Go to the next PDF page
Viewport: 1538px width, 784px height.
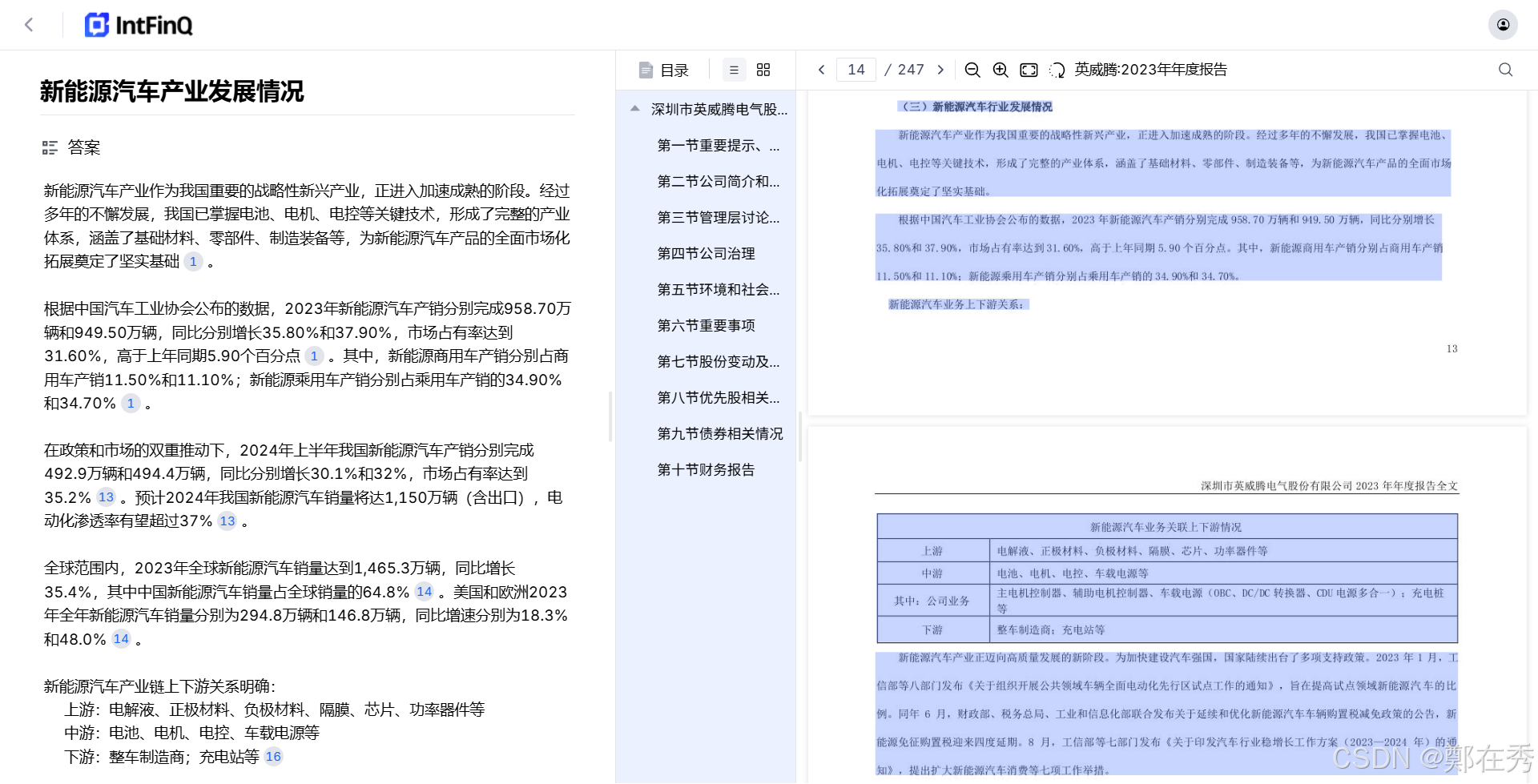pyautogui.click(x=940, y=70)
